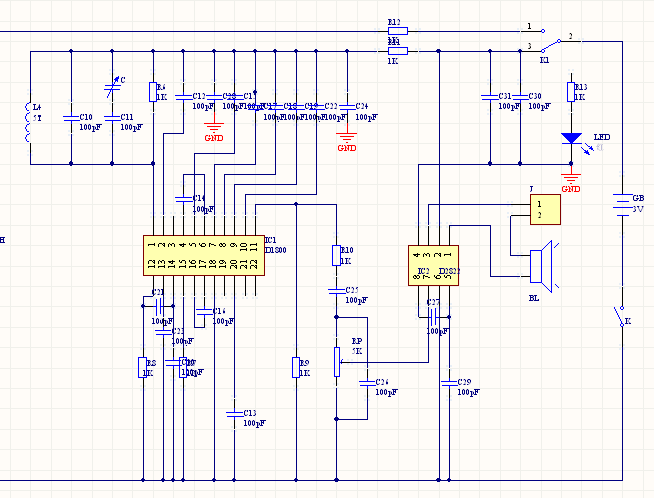Click resistor R13 above the LED
This screenshot has width=654, height=498.
(571, 92)
